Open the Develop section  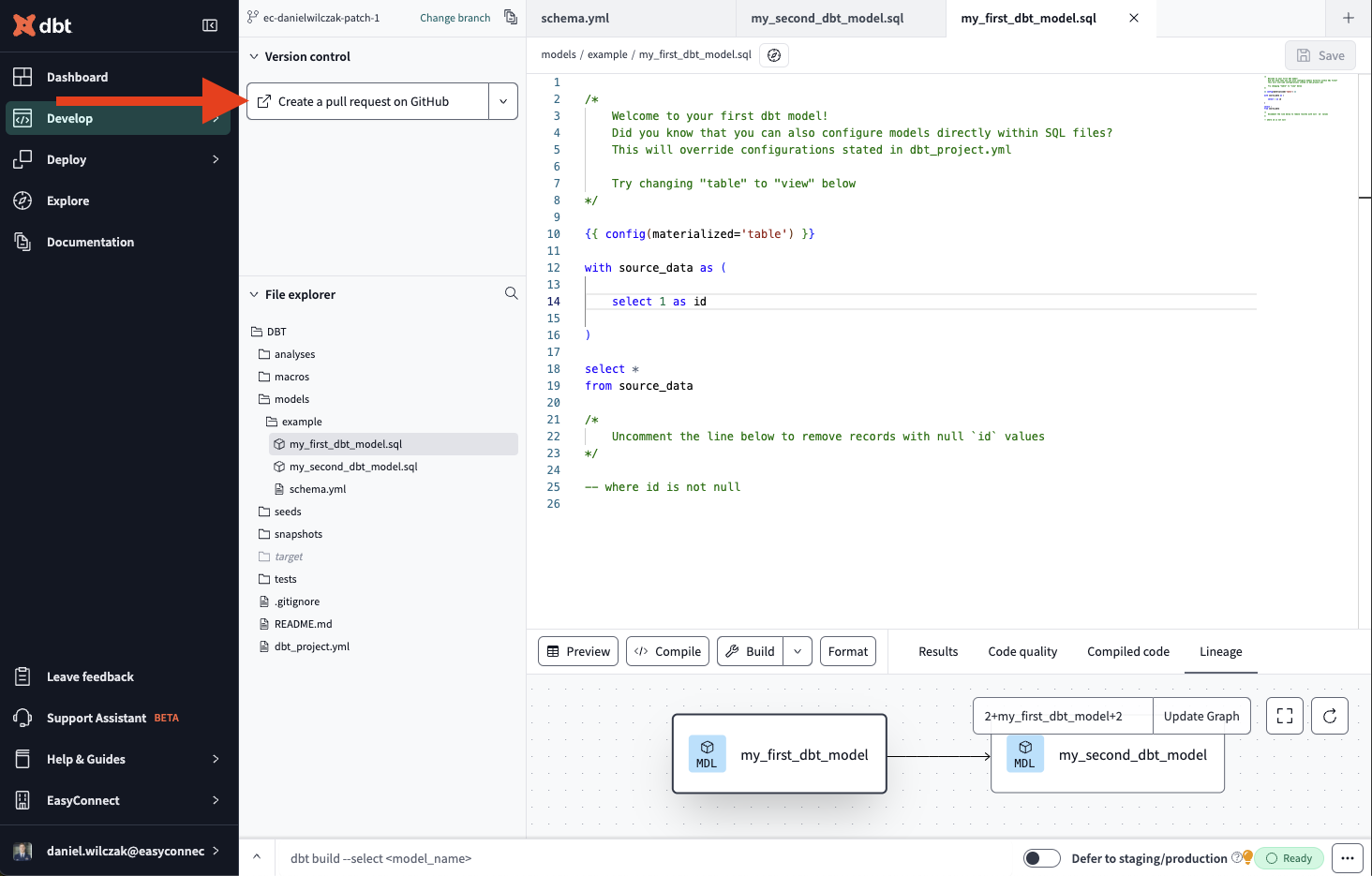coord(119,118)
